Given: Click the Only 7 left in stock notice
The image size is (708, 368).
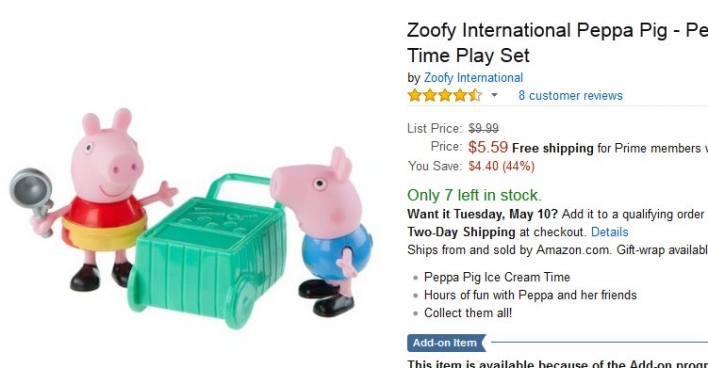Looking at the screenshot, I should [474, 195].
